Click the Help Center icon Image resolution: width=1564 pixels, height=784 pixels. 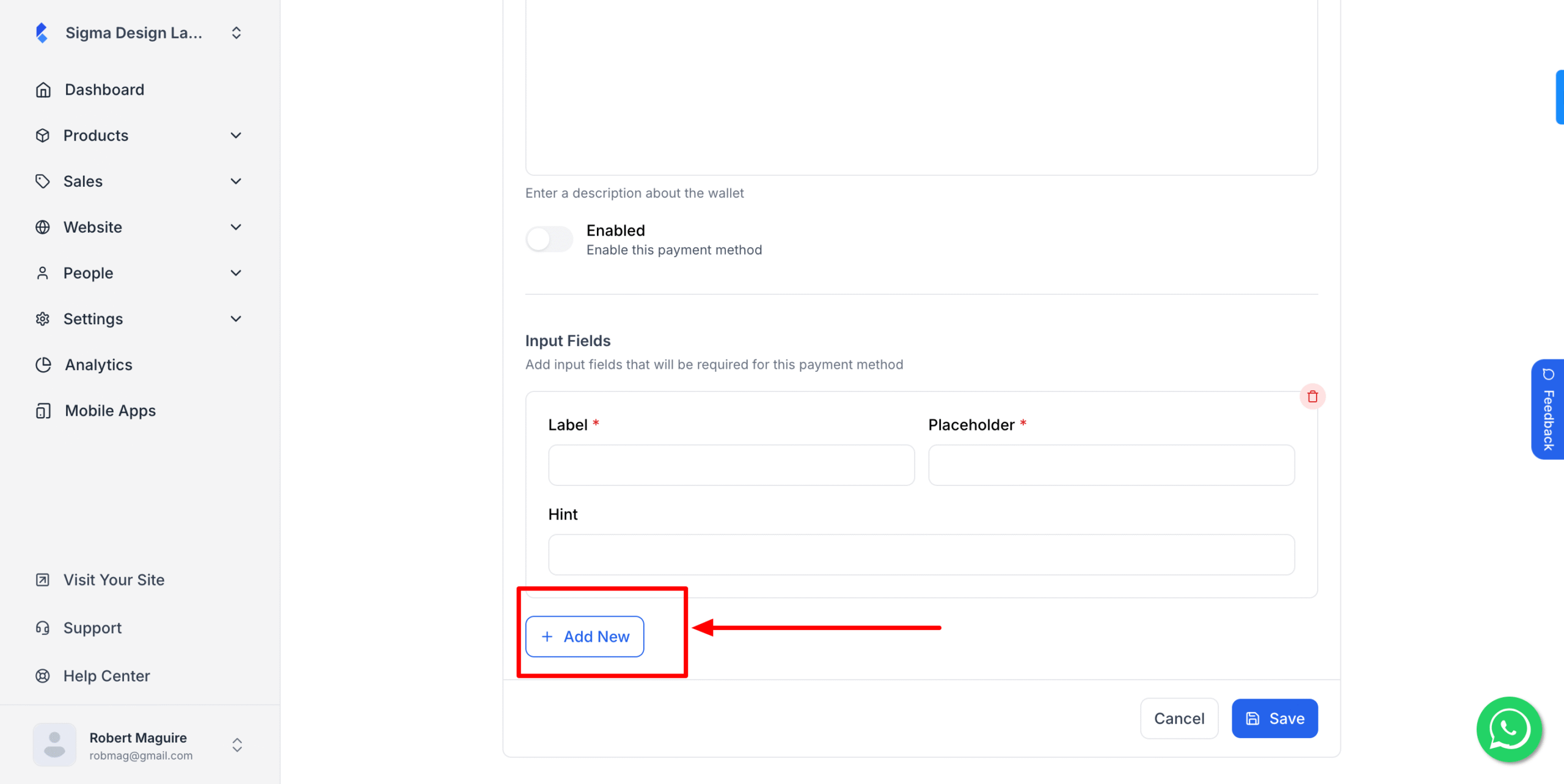(x=43, y=676)
